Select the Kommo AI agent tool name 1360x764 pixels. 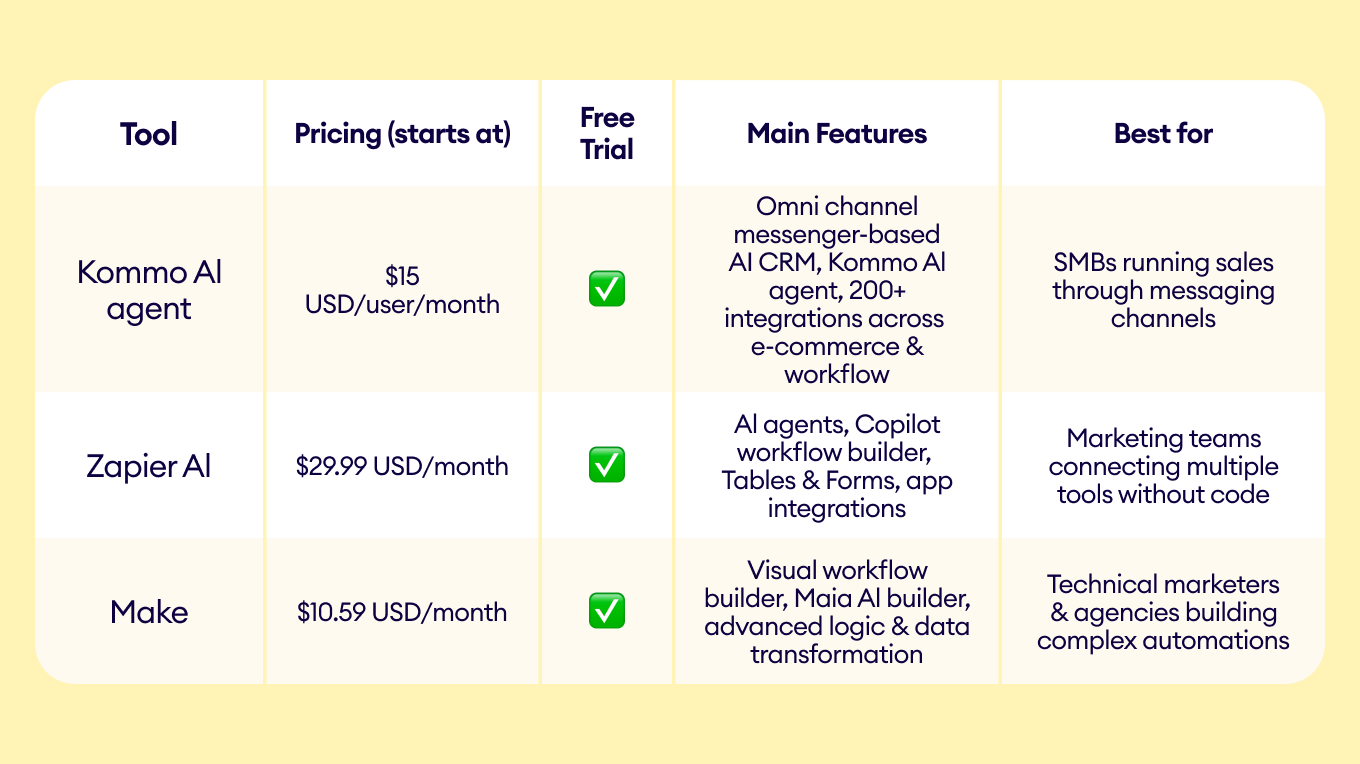tap(149, 290)
